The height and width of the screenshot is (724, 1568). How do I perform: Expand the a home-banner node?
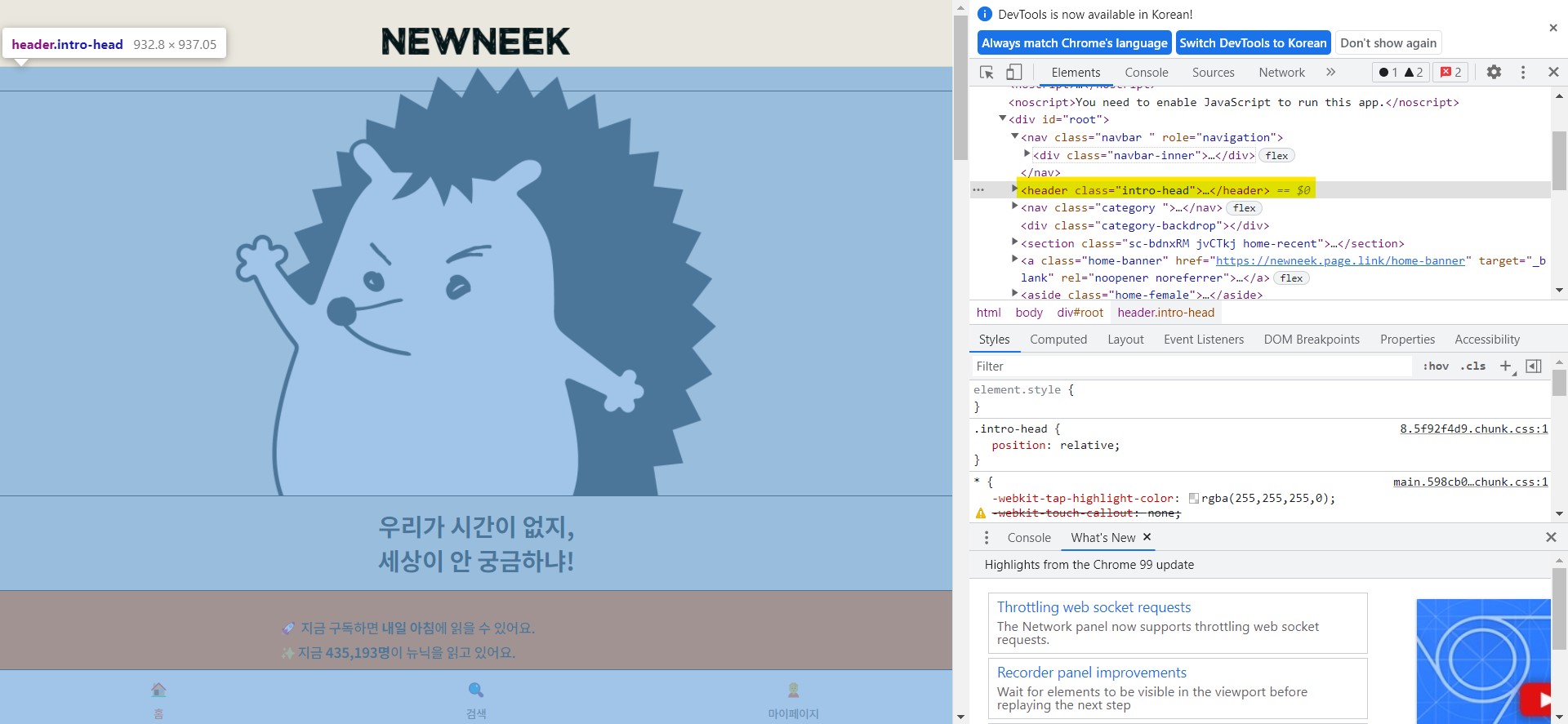(1015, 259)
